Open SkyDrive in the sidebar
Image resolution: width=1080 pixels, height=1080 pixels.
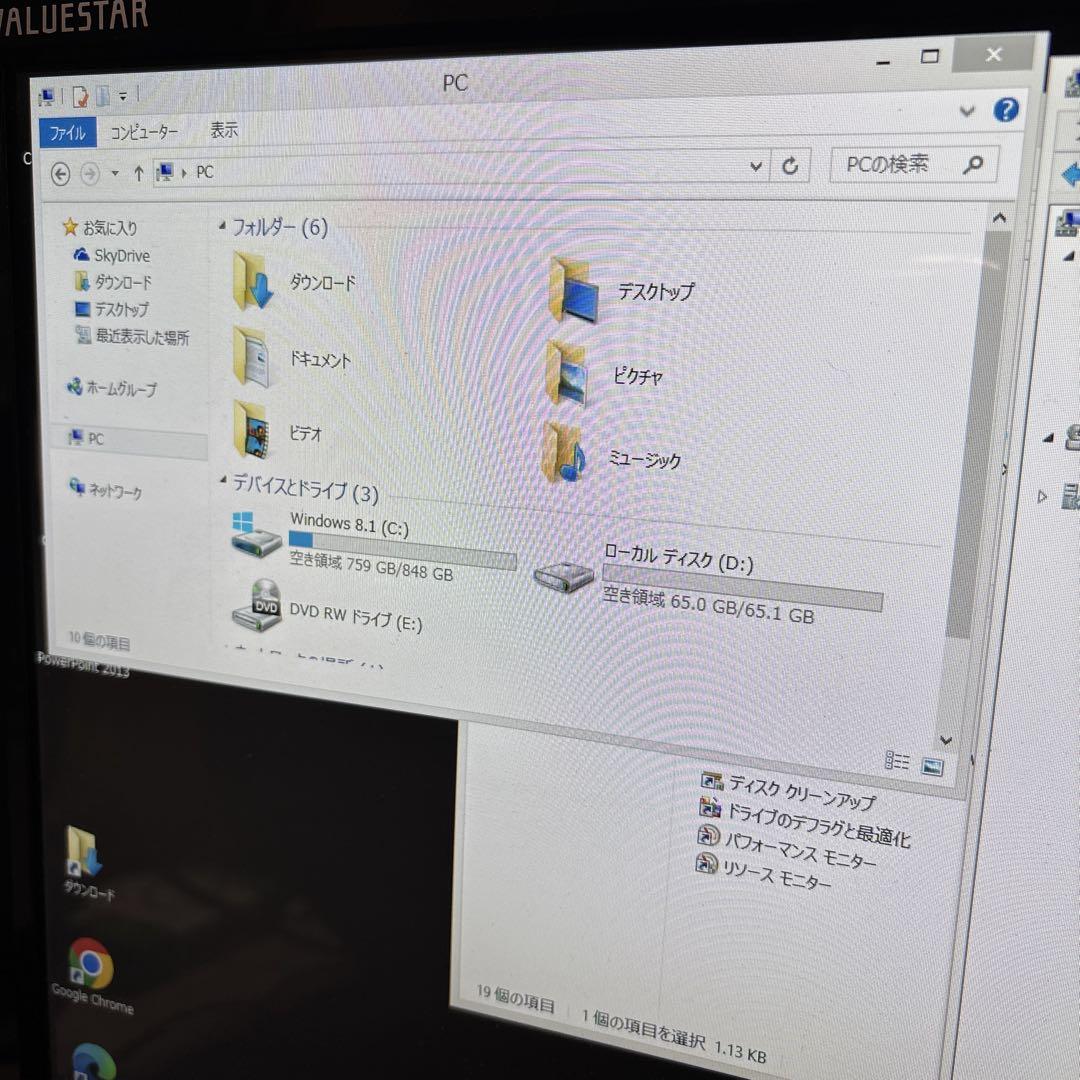coord(121,256)
